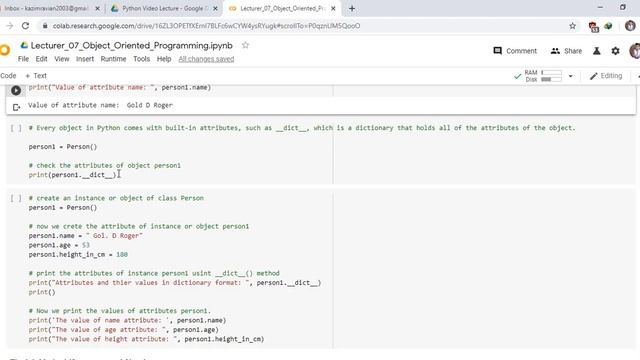Add a new Code cell
Image resolution: width=640 pixels, height=360 pixels.
click(8, 76)
